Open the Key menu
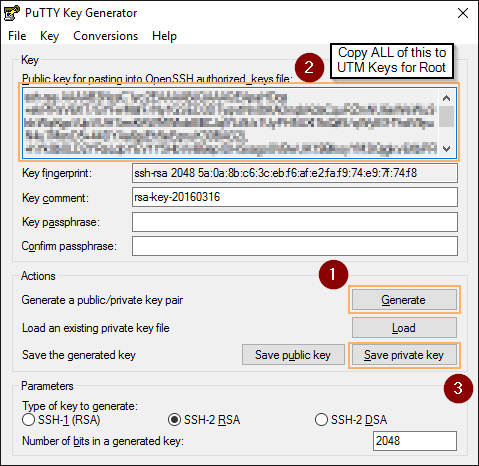 [x=49, y=36]
